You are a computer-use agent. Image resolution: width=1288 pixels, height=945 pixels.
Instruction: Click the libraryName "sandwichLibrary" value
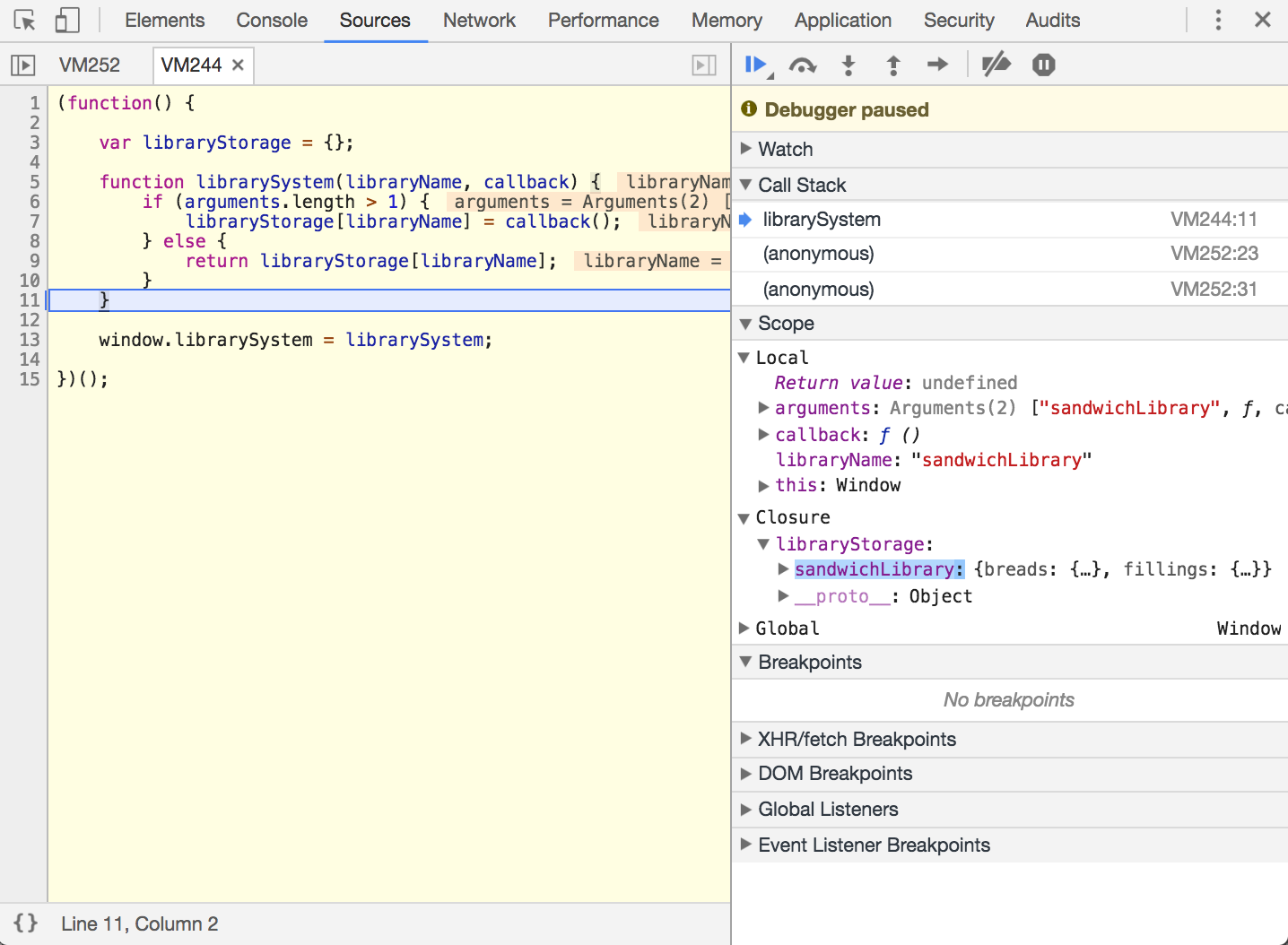pyautogui.click(x=1001, y=460)
